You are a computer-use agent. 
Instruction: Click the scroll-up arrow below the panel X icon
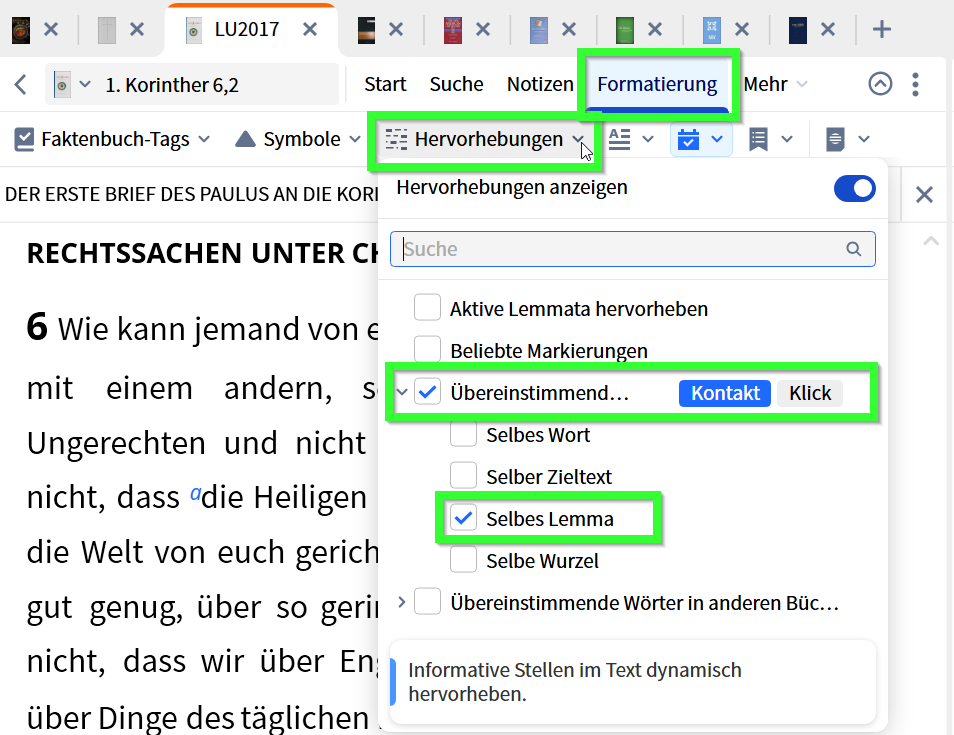[930, 242]
